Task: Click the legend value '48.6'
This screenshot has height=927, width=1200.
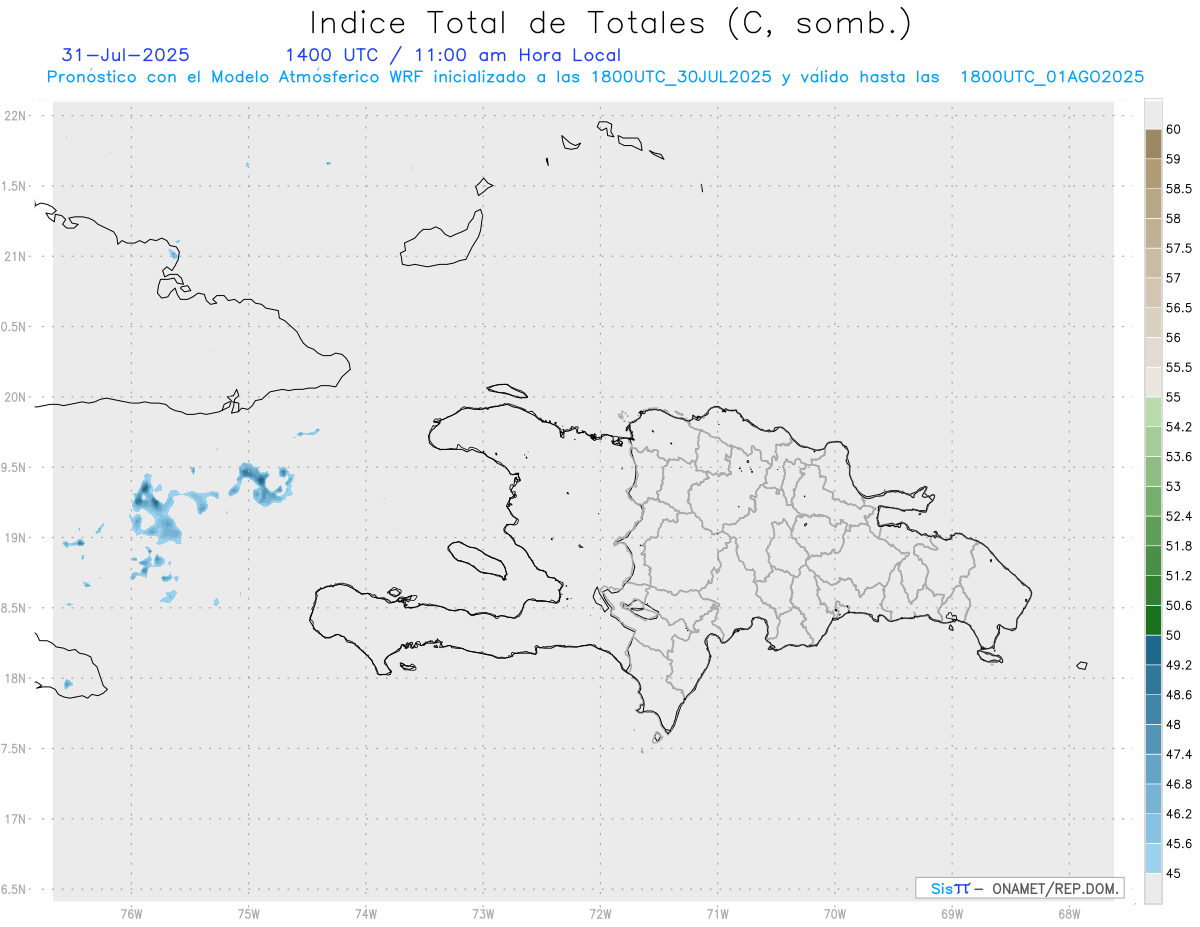Action: 1179,694
